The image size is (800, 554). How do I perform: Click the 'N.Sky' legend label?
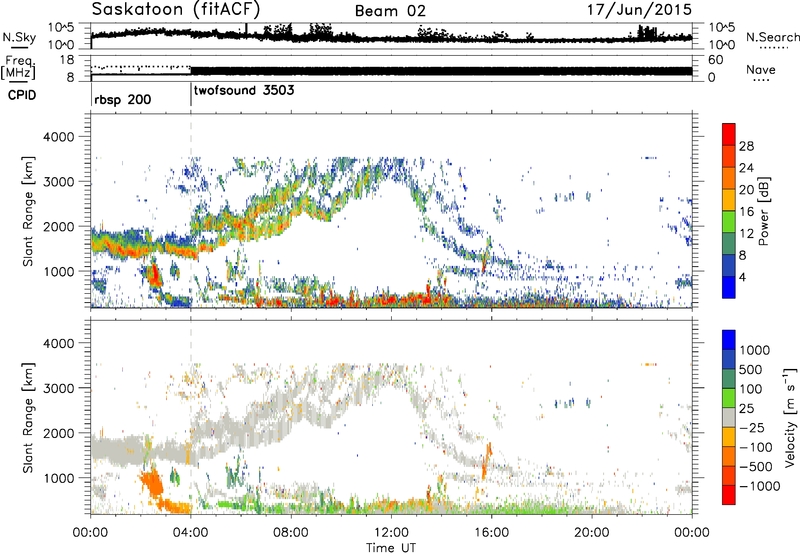(19, 37)
